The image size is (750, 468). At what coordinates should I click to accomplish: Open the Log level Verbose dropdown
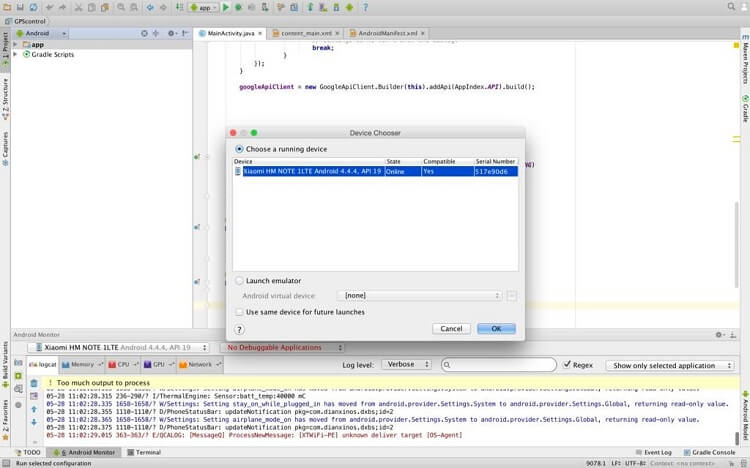(x=407, y=365)
